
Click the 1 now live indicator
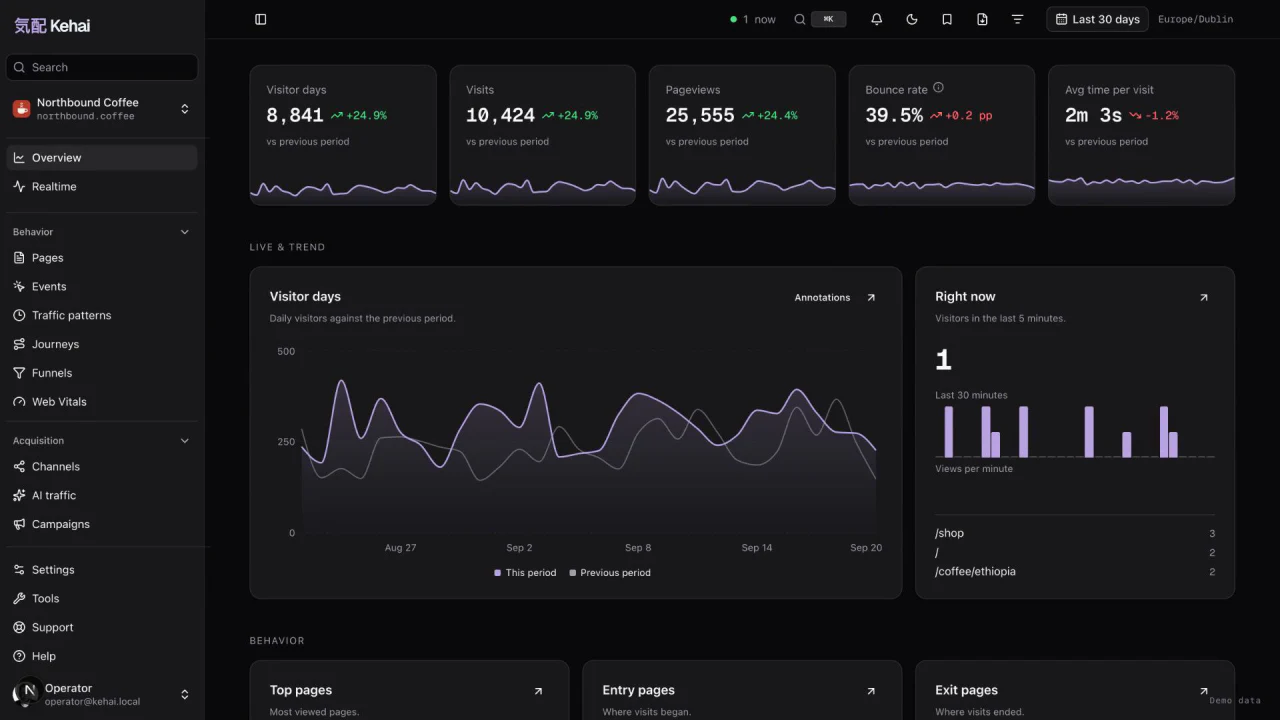click(x=753, y=19)
